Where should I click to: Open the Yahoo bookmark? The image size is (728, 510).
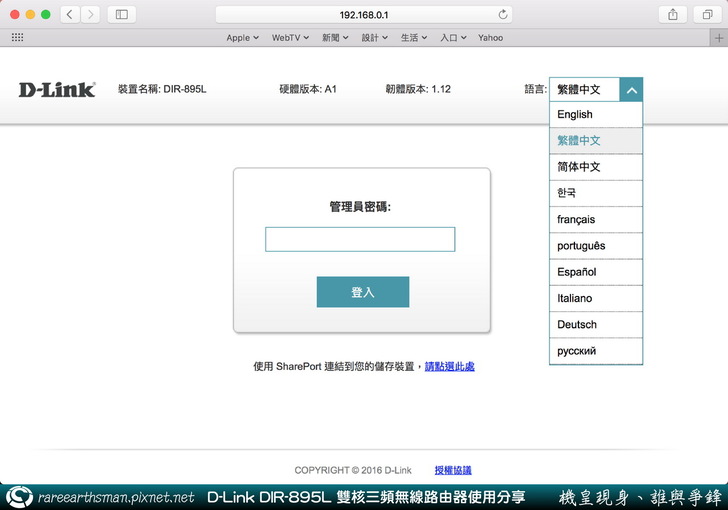pyautogui.click(x=490, y=38)
